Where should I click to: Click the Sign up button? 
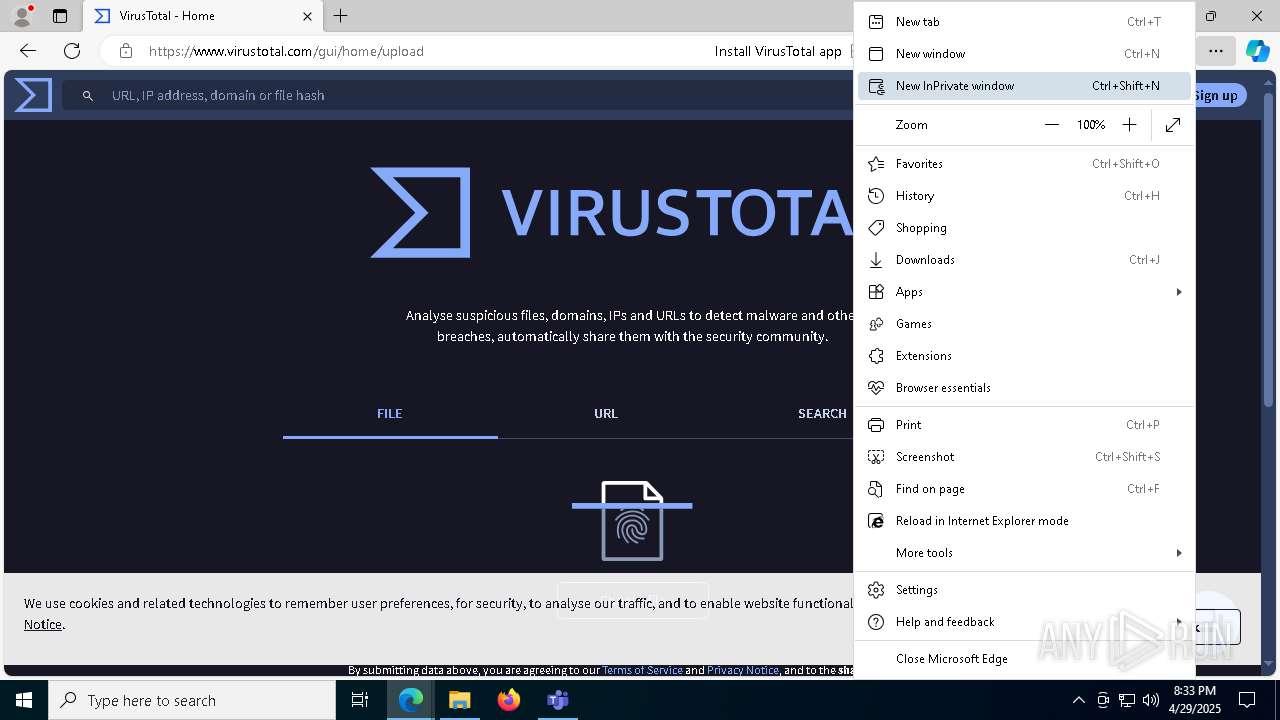click(1215, 95)
